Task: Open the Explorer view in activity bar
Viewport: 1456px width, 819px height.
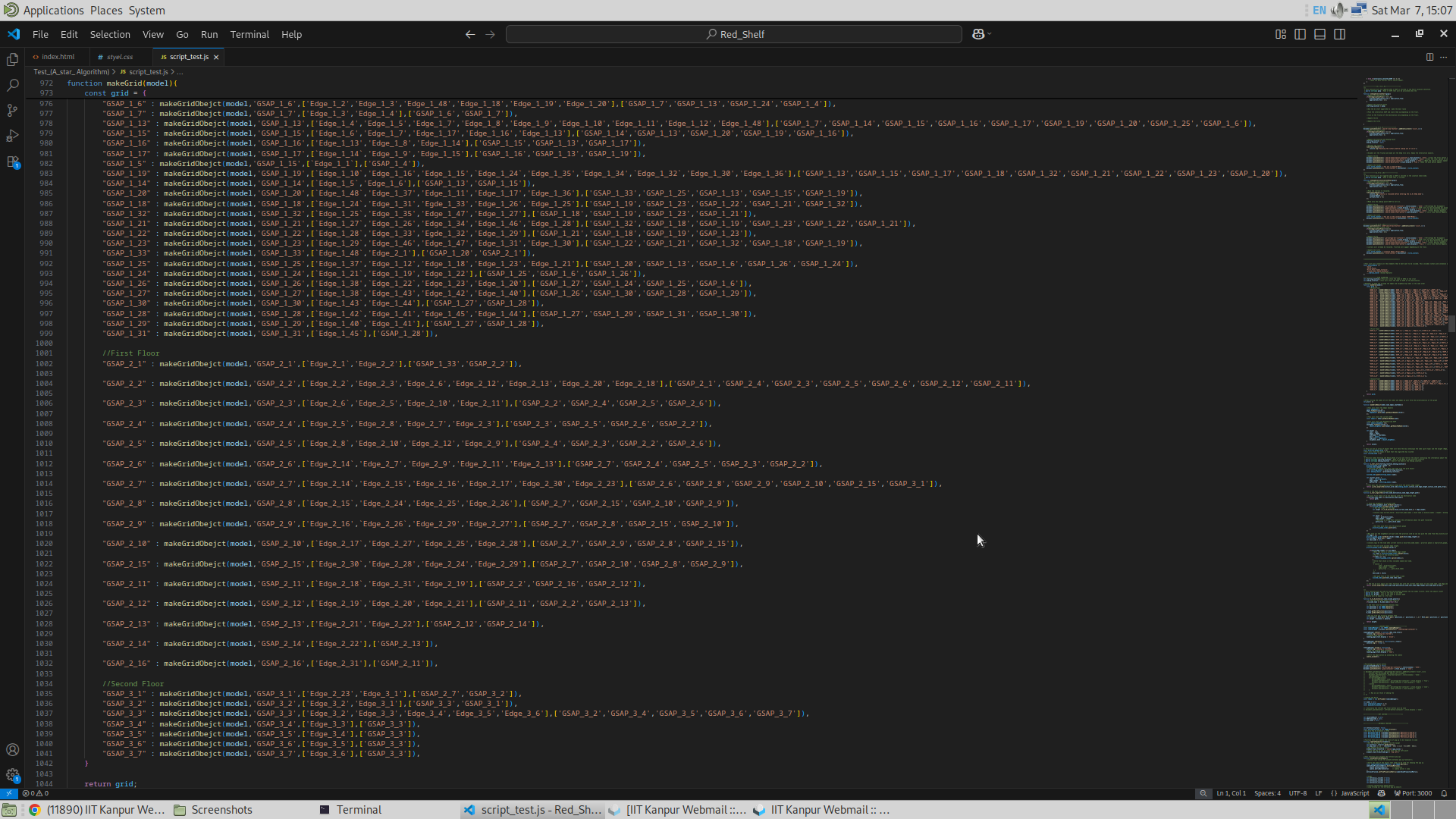Action: [12, 59]
